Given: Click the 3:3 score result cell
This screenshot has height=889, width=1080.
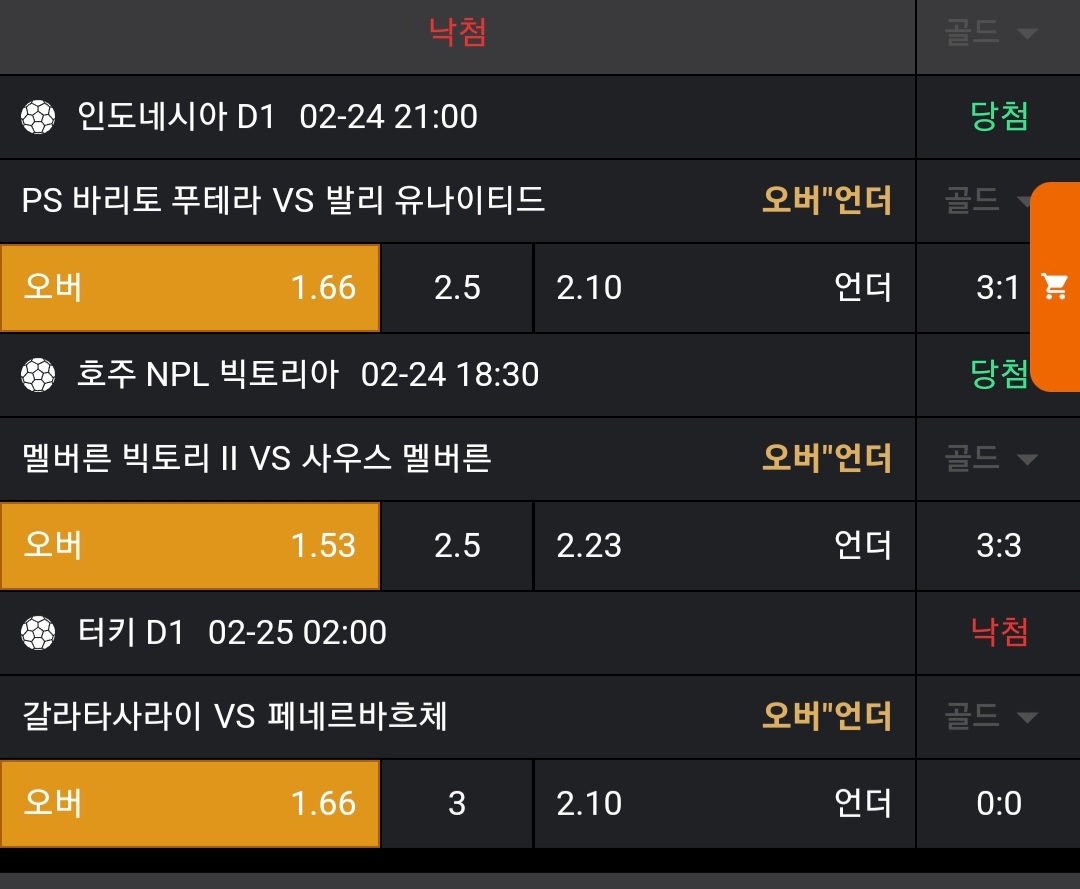Looking at the screenshot, I should pyautogui.click(x=998, y=546).
